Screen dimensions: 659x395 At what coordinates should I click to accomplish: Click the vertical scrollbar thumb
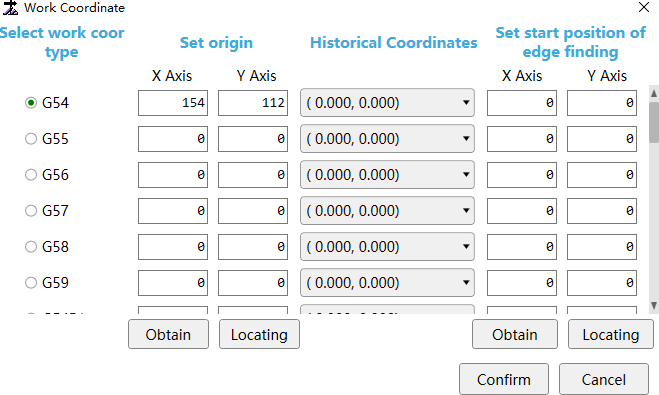click(654, 122)
